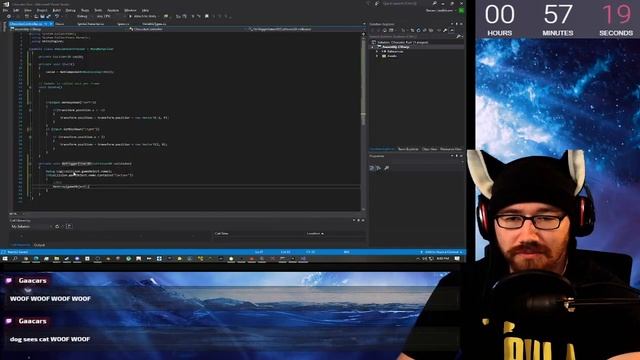The height and width of the screenshot is (360, 640).
Task: Switch to the Team Explorer tab
Action: pos(408,149)
